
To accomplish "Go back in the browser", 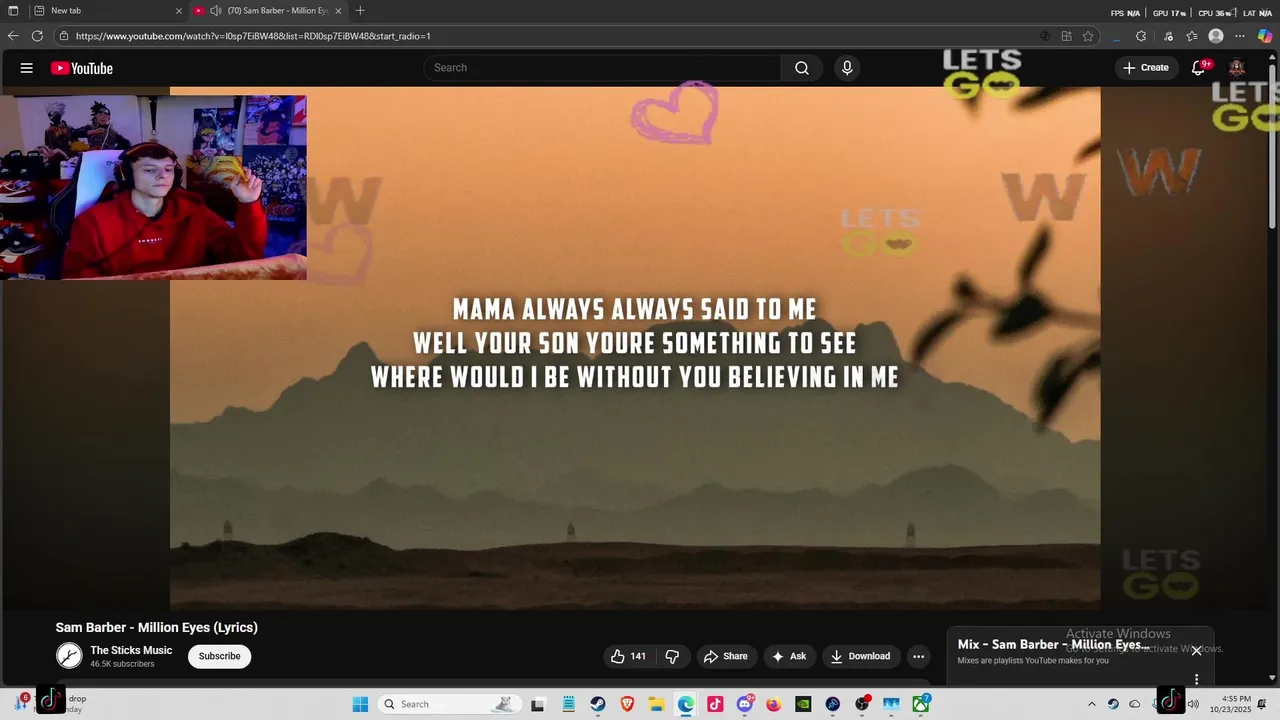I will 13,36.
